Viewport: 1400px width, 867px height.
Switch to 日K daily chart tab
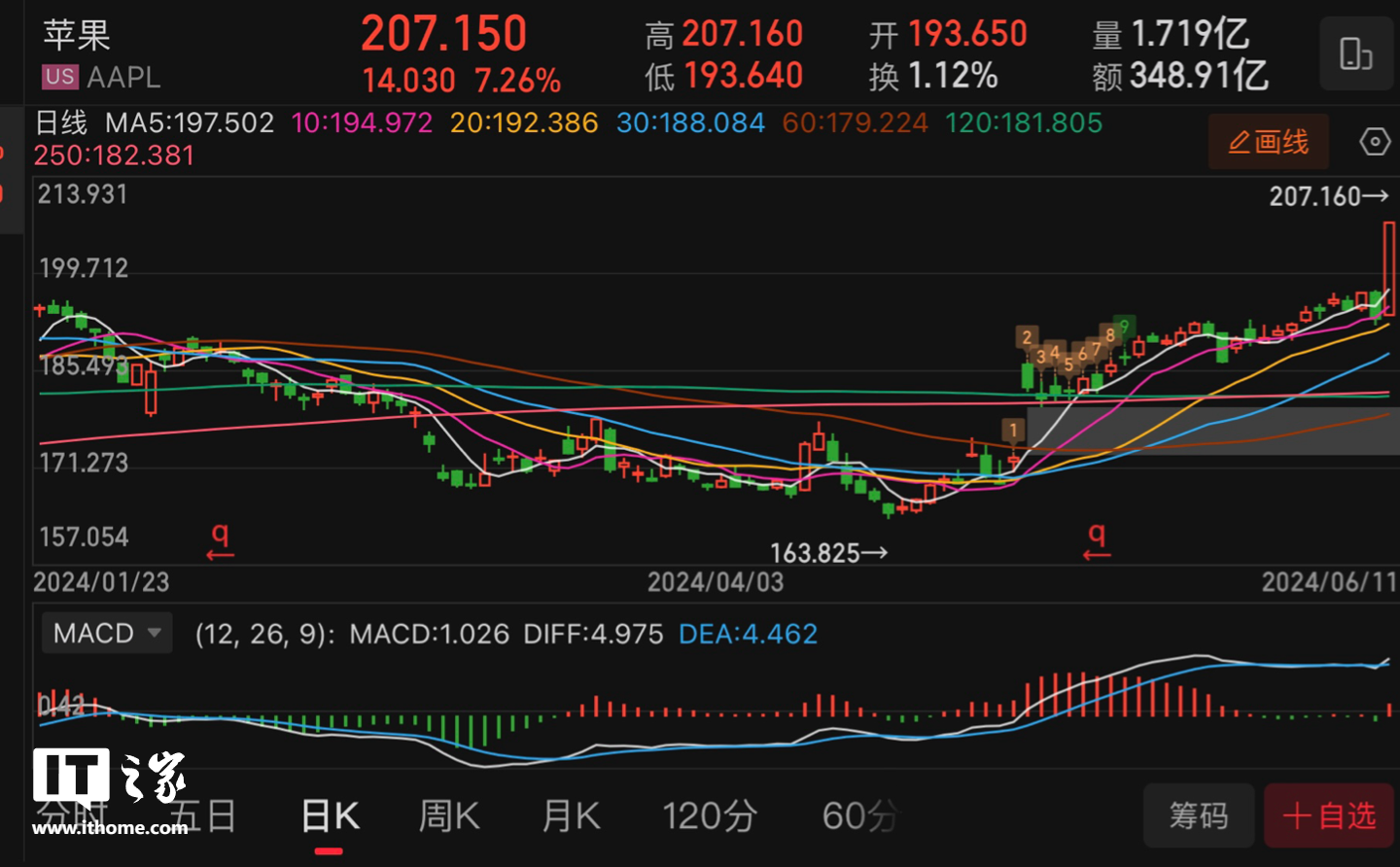[x=330, y=816]
